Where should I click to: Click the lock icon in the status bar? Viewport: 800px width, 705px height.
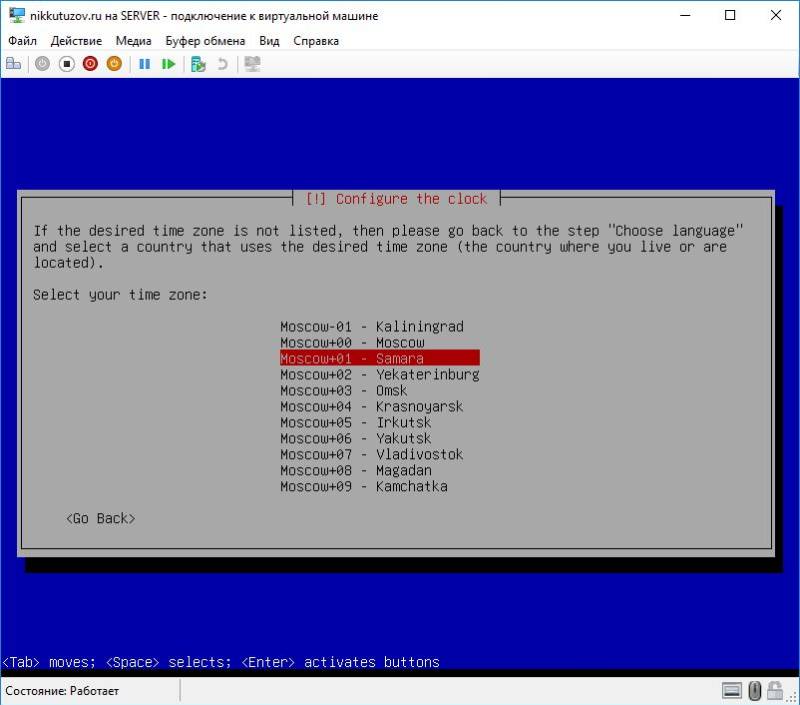pyautogui.click(x=777, y=690)
